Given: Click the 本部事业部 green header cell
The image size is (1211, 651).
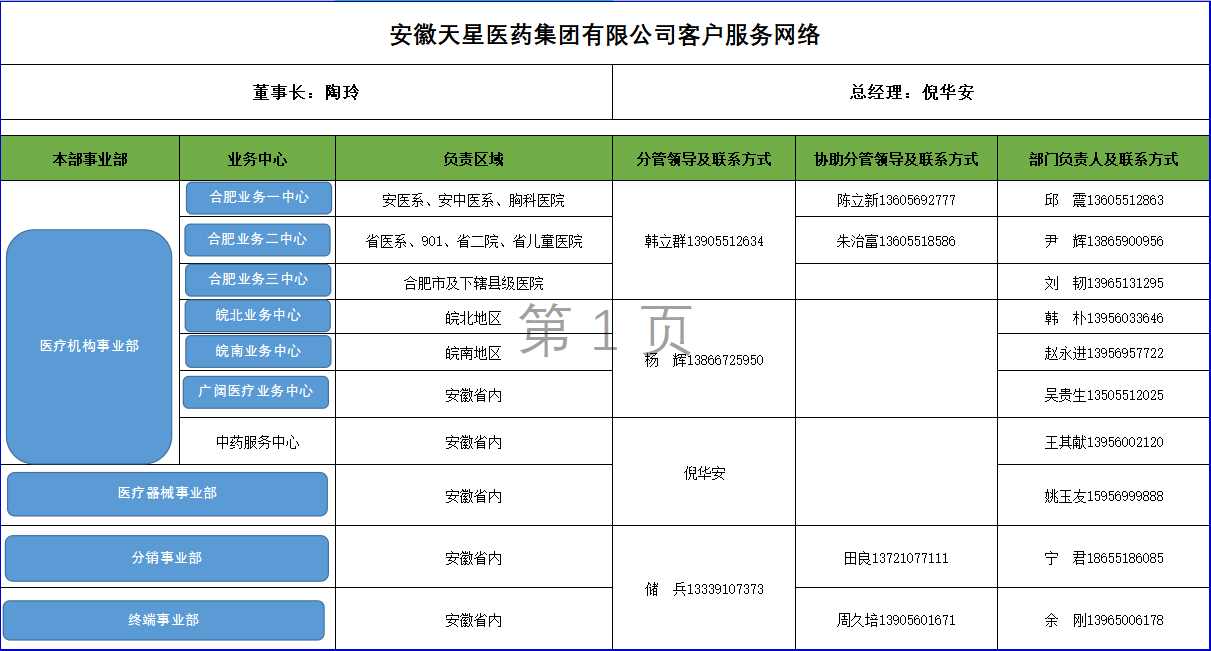Looking at the screenshot, I should pos(90,159).
